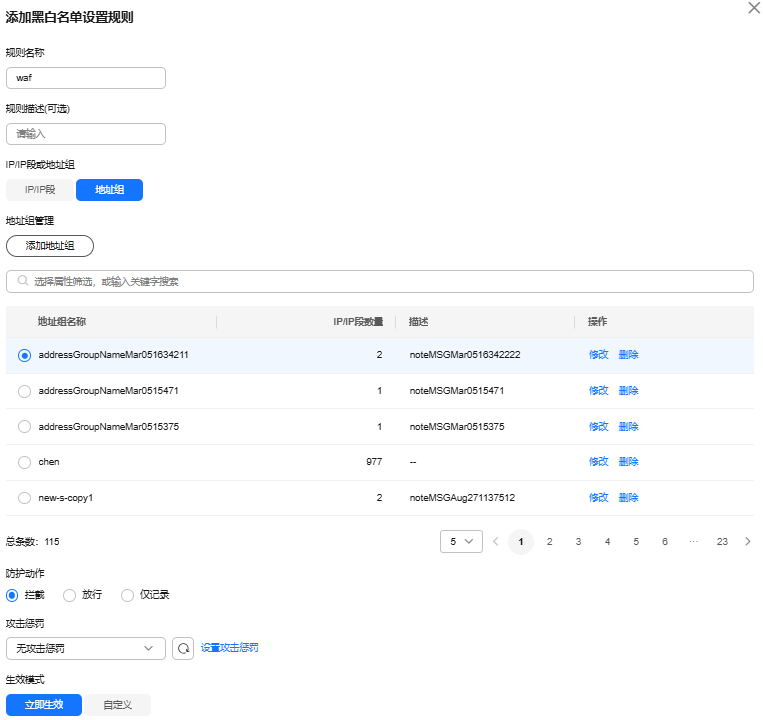The width and height of the screenshot is (763, 720).
Task: Switch to the IP/IP段 tab
Action: coord(40,190)
